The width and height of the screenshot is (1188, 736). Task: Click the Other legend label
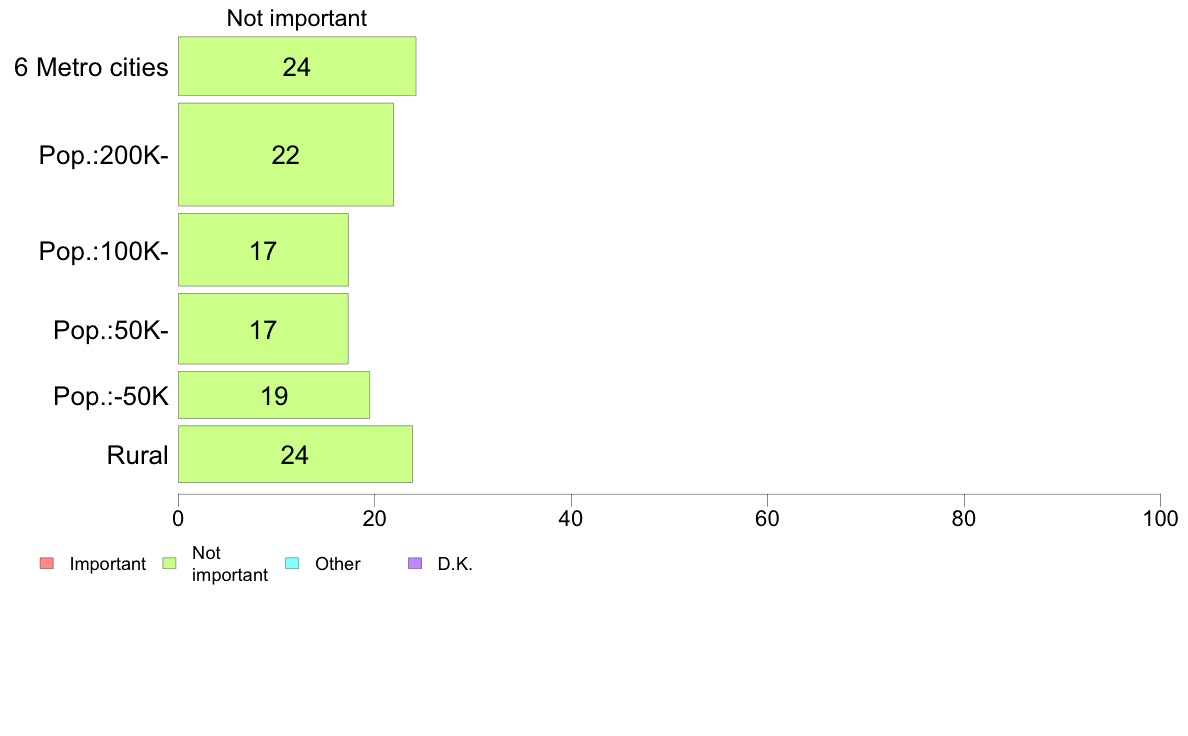(x=338, y=564)
